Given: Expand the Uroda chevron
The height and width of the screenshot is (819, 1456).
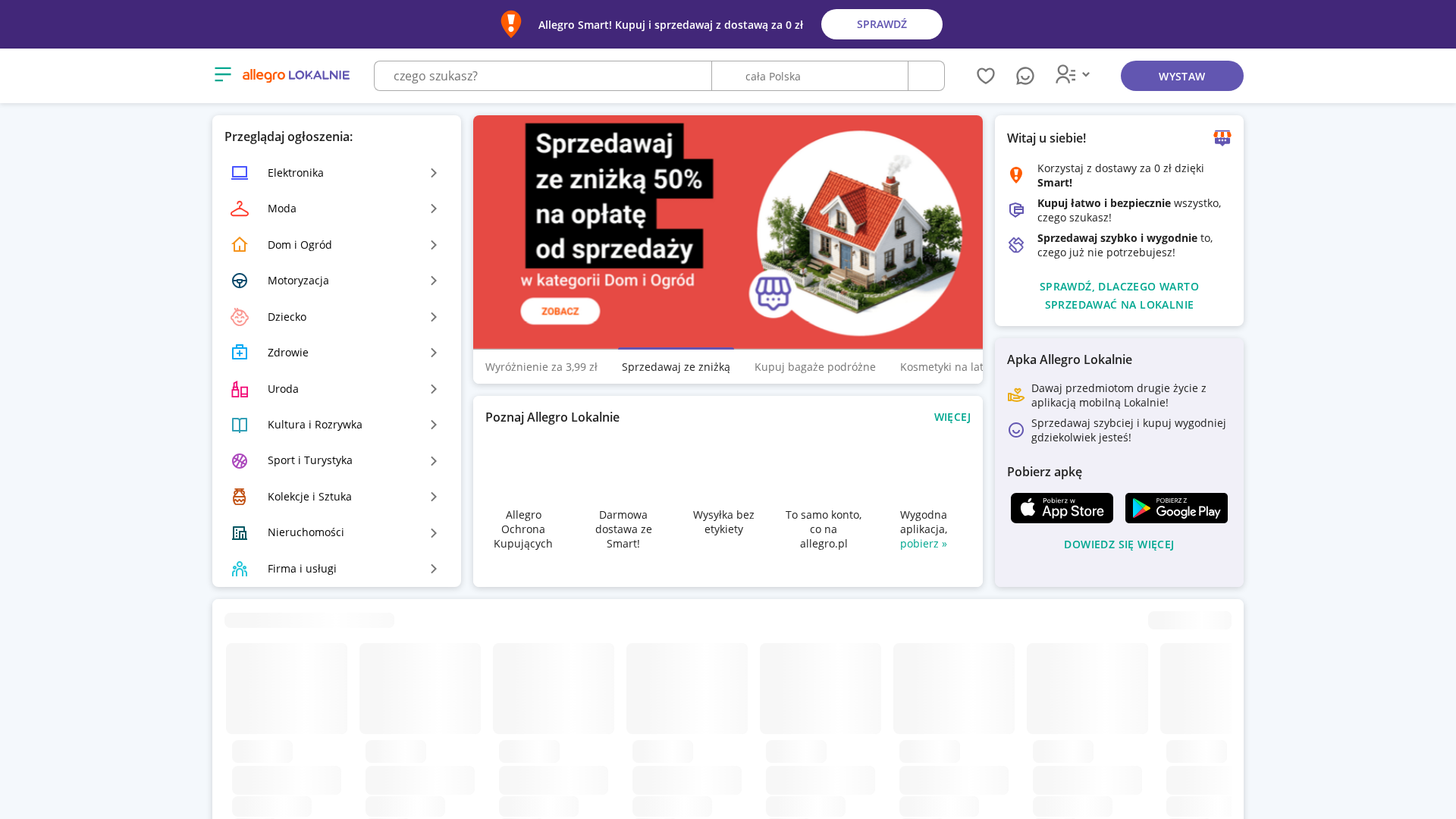Looking at the screenshot, I should click(x=434, y=389).
